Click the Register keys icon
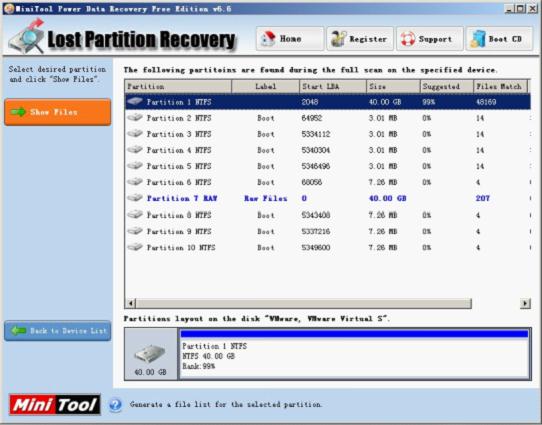Screen dimensions: 542x425 point(338,39)
